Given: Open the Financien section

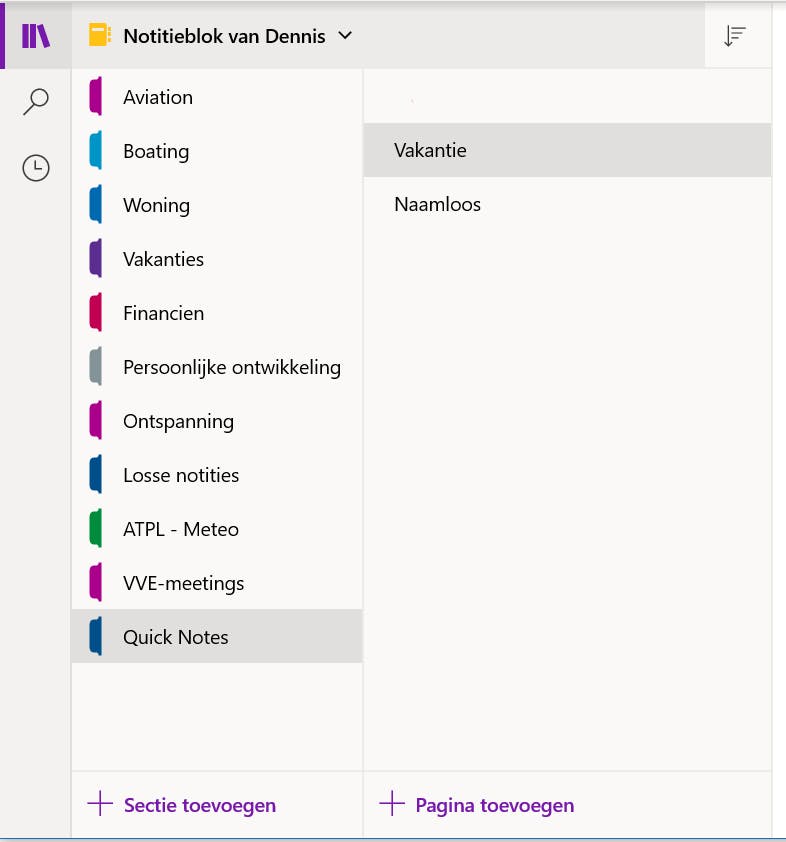Looking at the screenshot, I should (x=163, y=313).
